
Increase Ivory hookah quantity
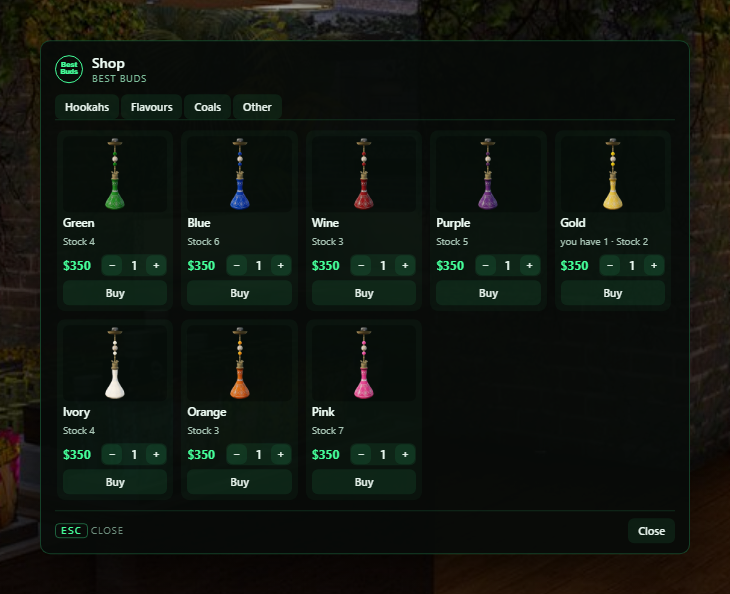coord(156,454)
